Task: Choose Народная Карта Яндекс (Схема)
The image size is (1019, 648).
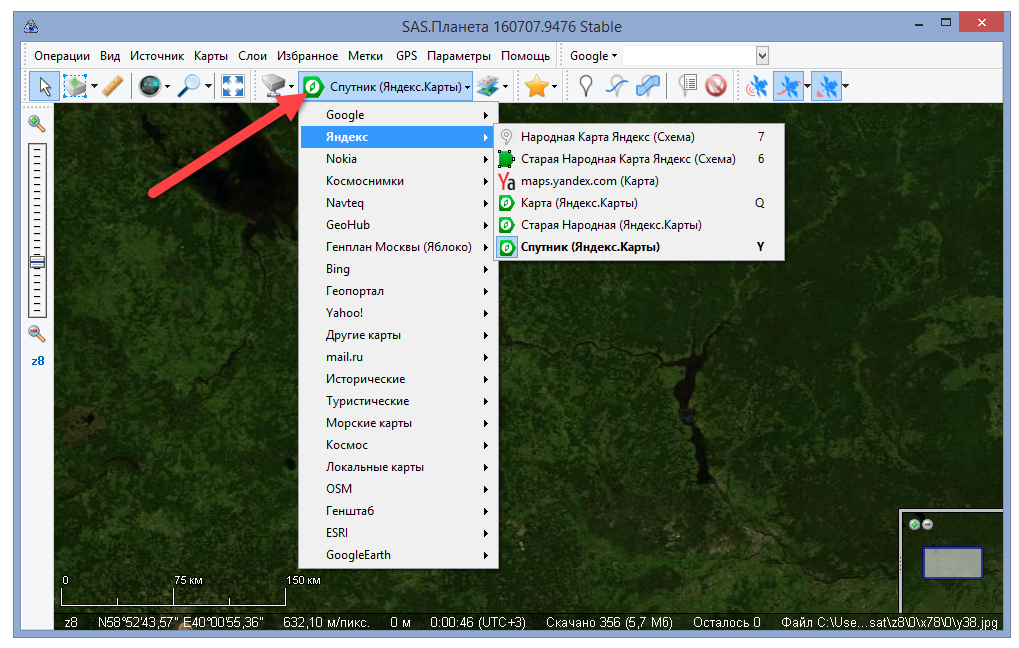Action: (607, 137)
